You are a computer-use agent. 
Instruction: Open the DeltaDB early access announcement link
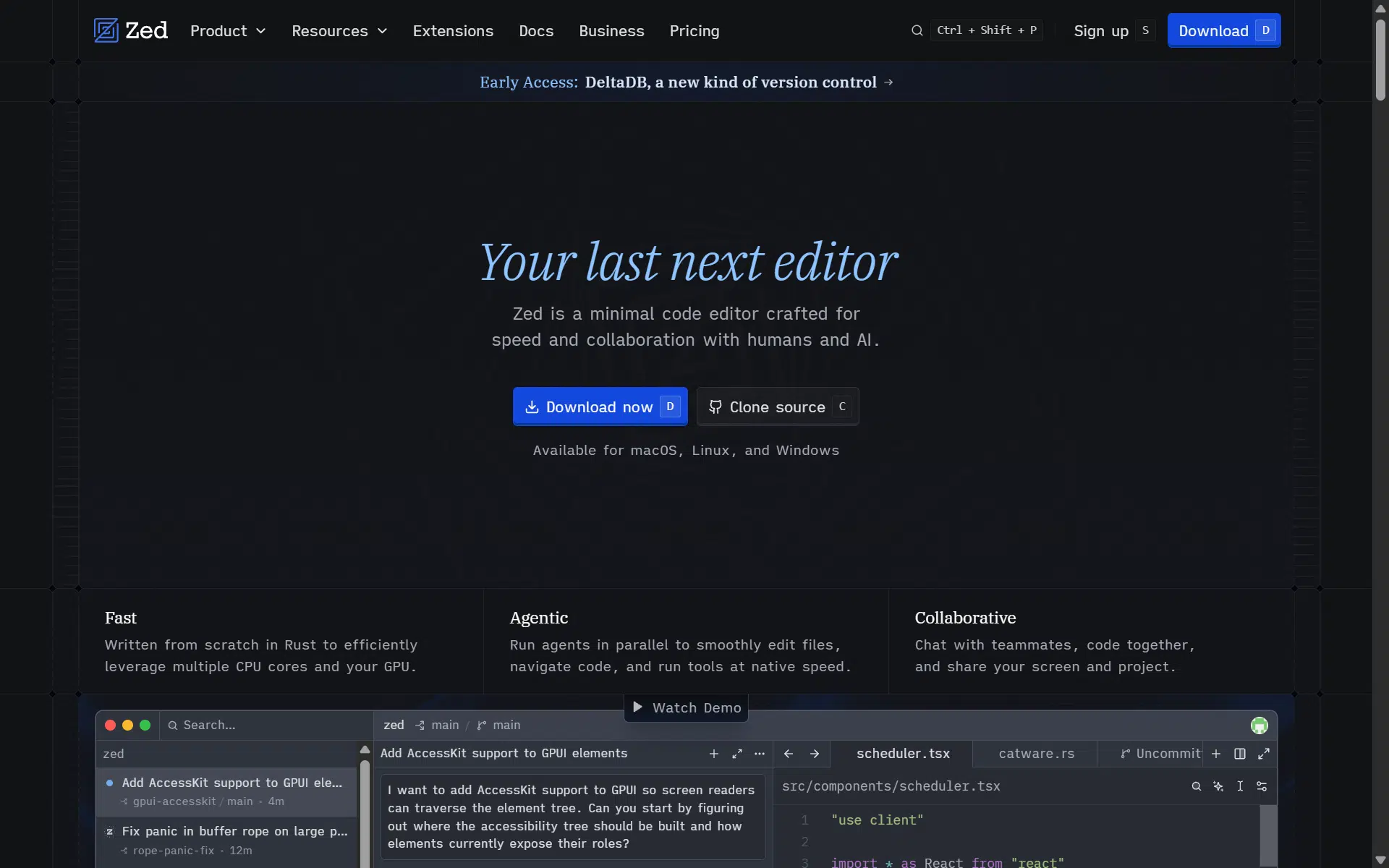click(x=686, y=82)
